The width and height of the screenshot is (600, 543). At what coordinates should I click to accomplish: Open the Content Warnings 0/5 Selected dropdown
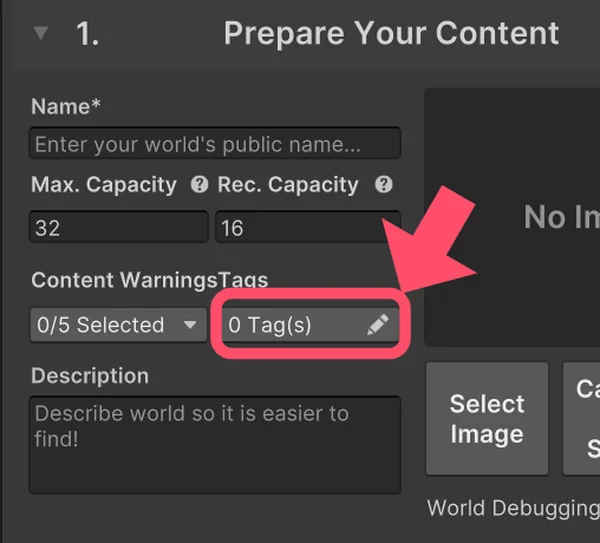pos(118,325)
